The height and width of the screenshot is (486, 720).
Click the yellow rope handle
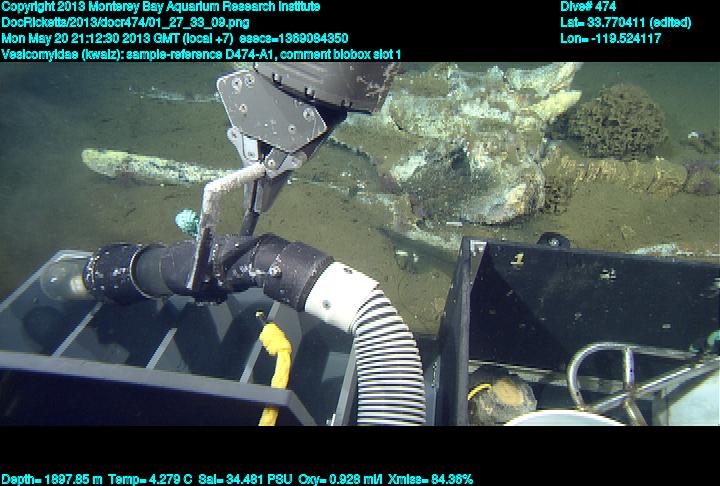(x=277, y=358)
